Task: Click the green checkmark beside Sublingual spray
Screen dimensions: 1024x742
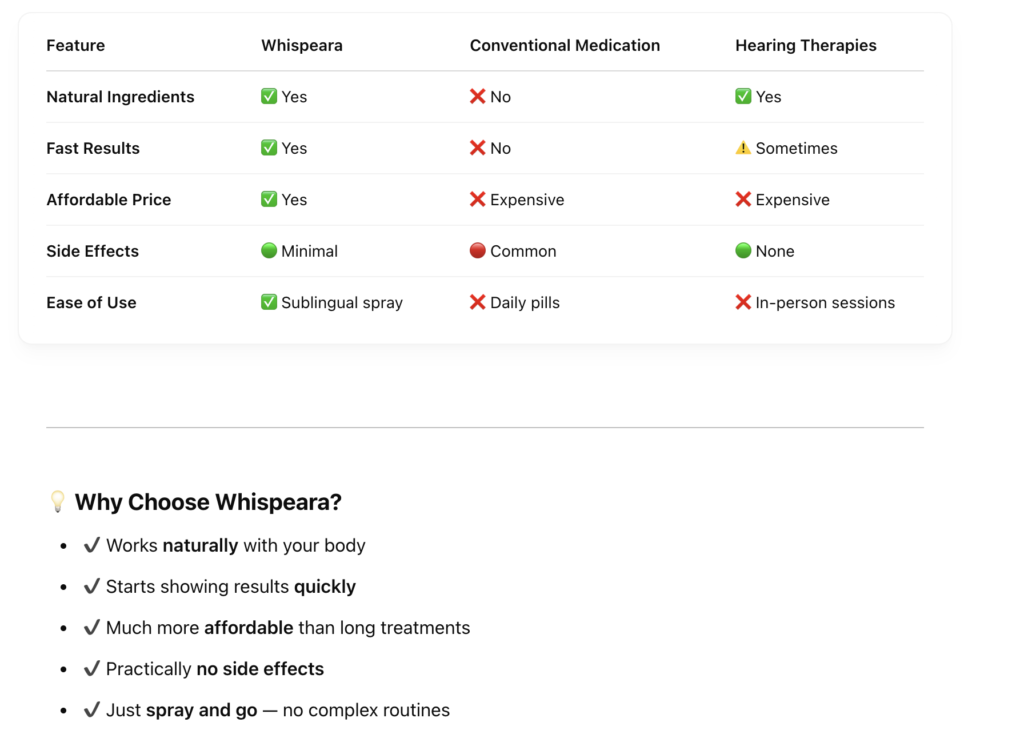Action: pos(269,302)
